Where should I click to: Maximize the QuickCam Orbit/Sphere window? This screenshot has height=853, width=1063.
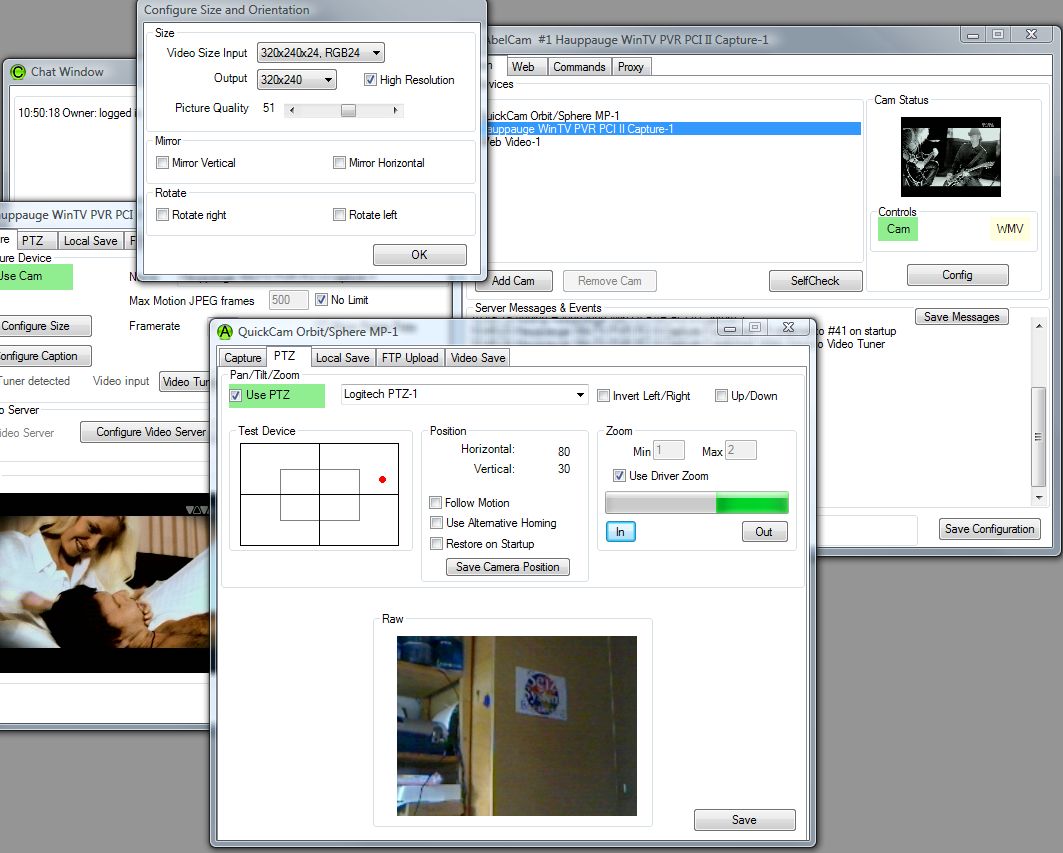click(x=755, y=328)
